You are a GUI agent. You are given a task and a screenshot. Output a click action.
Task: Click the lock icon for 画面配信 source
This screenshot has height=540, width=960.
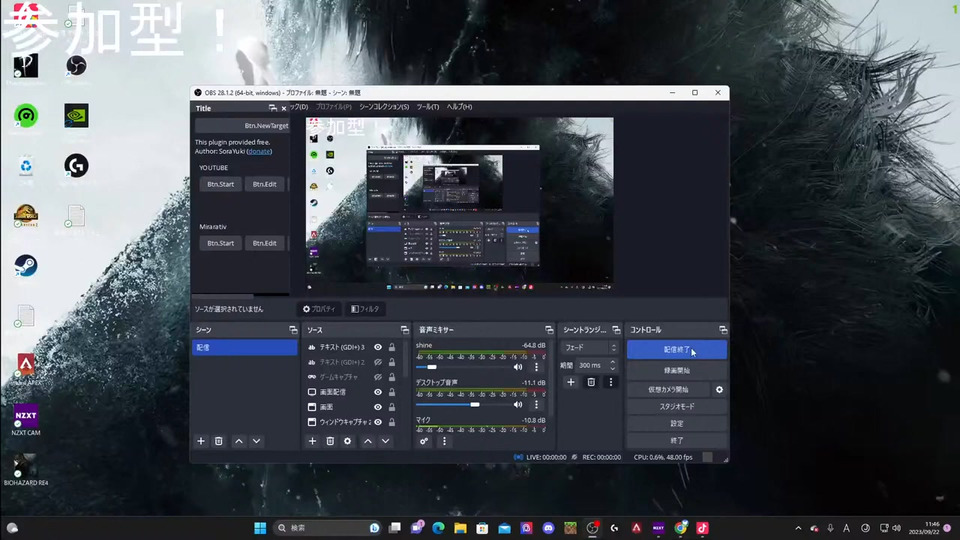(392, 392)
